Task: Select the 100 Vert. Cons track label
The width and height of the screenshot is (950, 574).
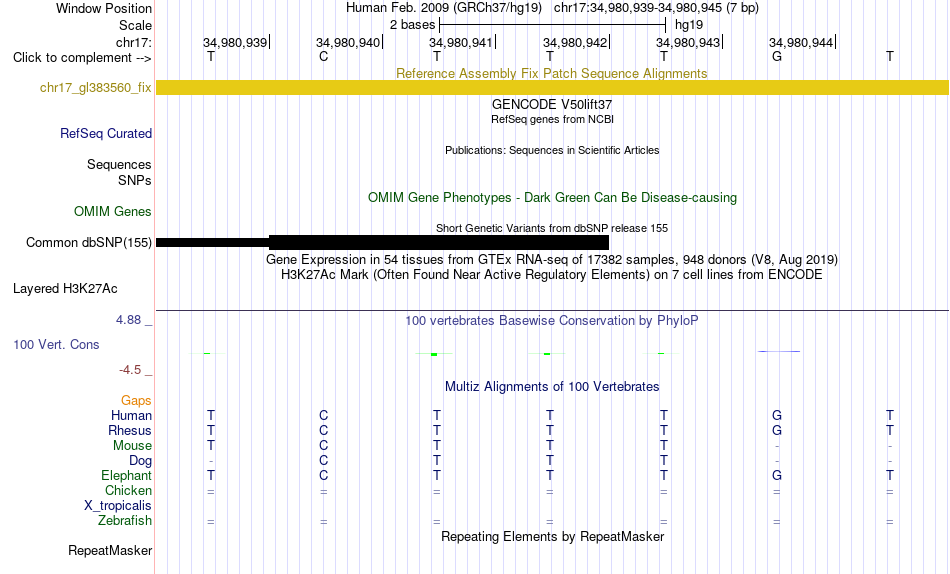Action: click(x=56, y=344)
